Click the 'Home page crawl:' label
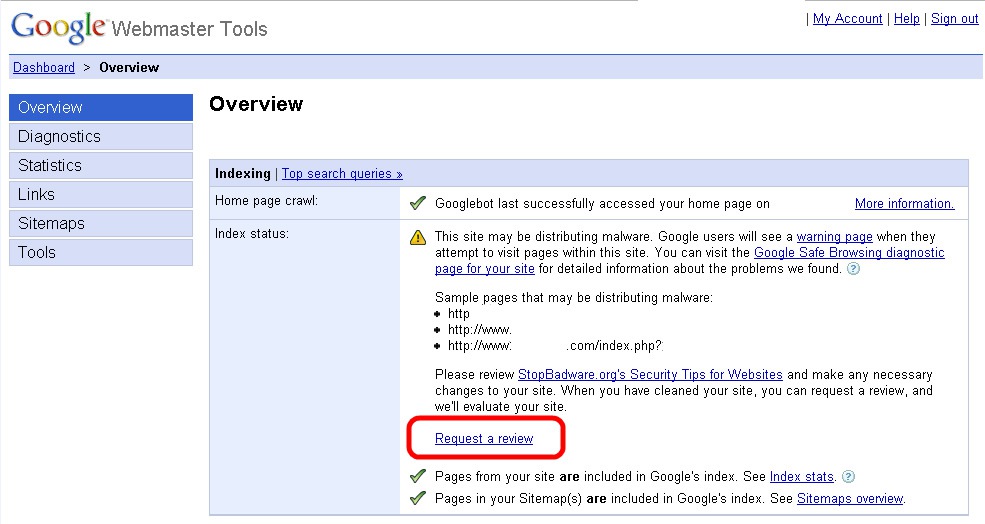 pos(266,201)
